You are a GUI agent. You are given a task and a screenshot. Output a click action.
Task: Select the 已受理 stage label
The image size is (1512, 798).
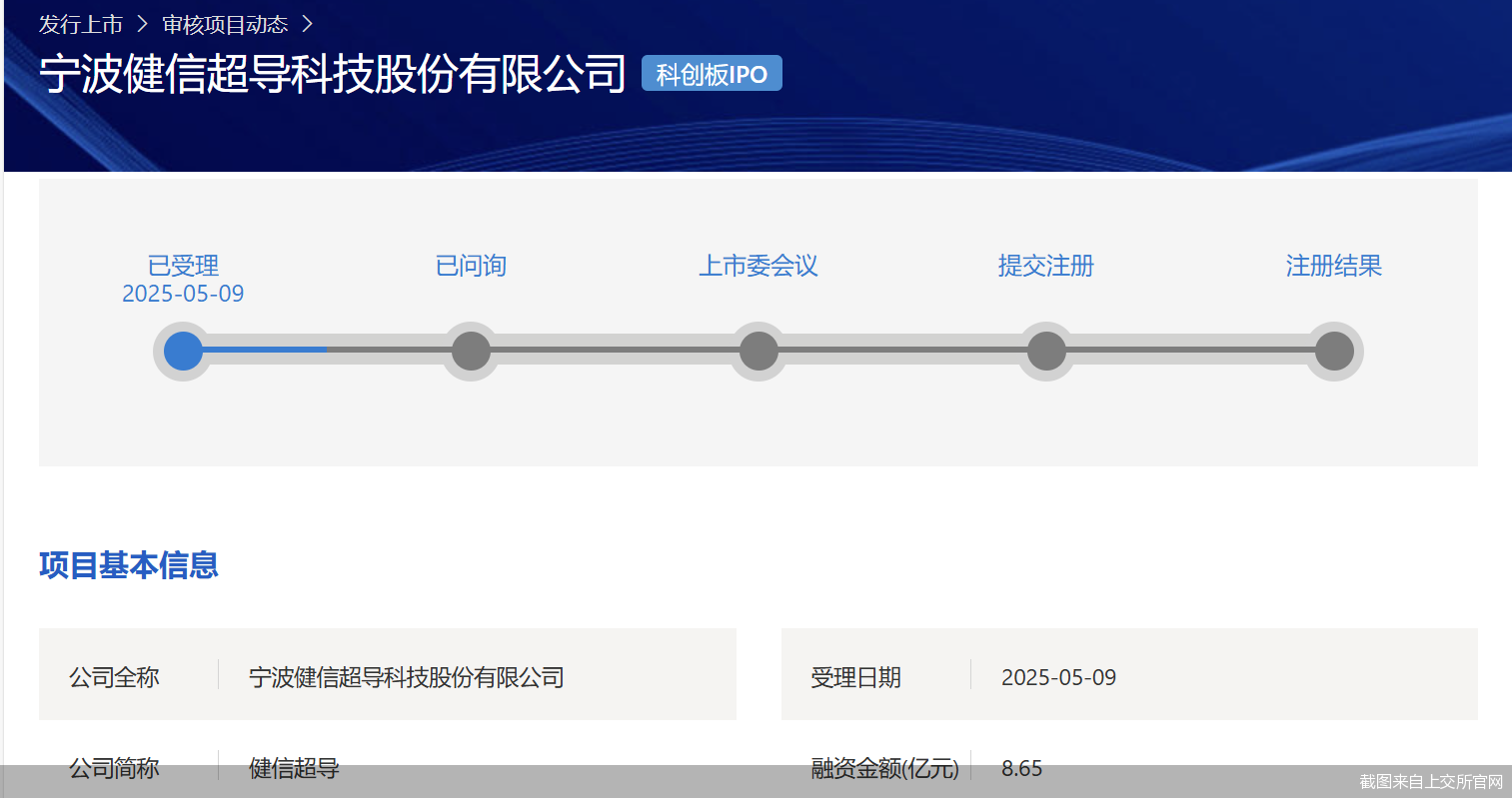click(x=183, y=266)
